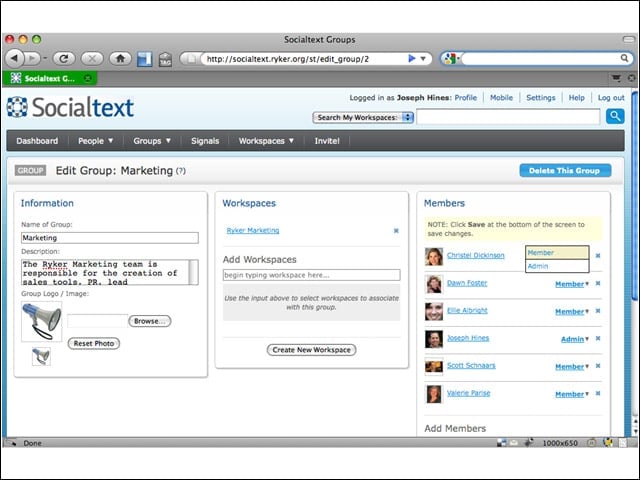
Task: Remove Ryker Marketing workspace with its x icon
Action: (x=396, y=231)
